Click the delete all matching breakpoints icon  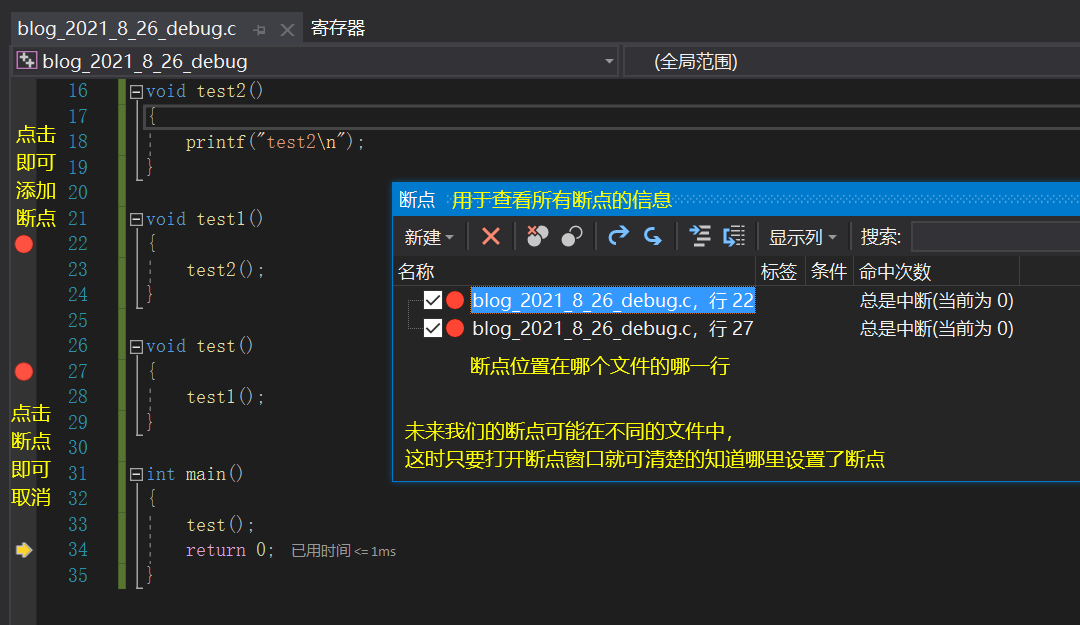click(x=536, y=236)
